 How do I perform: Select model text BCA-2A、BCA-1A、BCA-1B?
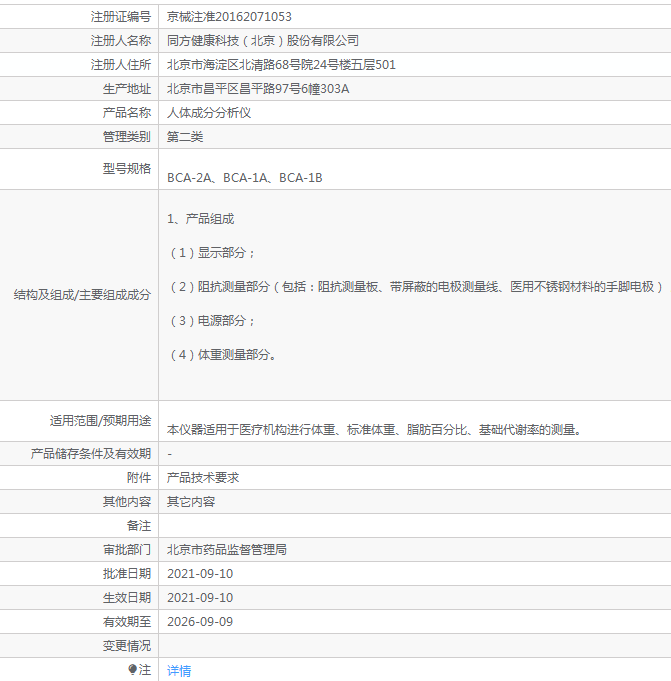click(245, 178)
